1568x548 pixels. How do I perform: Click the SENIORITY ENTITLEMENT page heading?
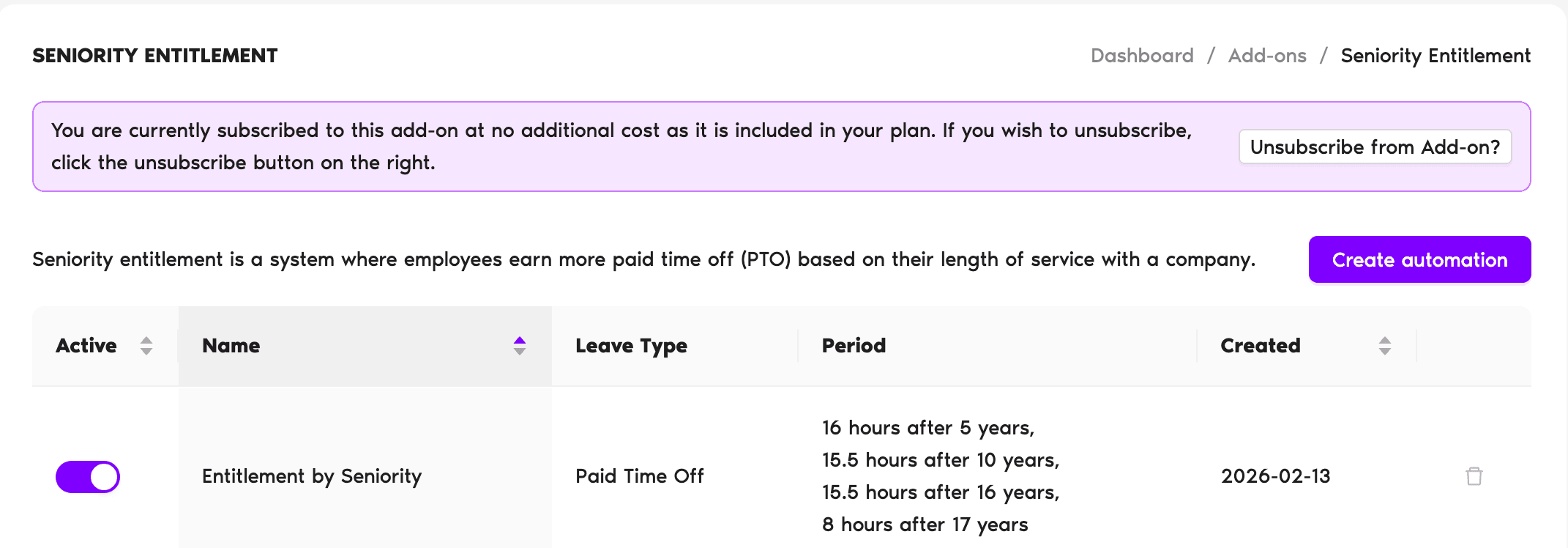point(155,56)
